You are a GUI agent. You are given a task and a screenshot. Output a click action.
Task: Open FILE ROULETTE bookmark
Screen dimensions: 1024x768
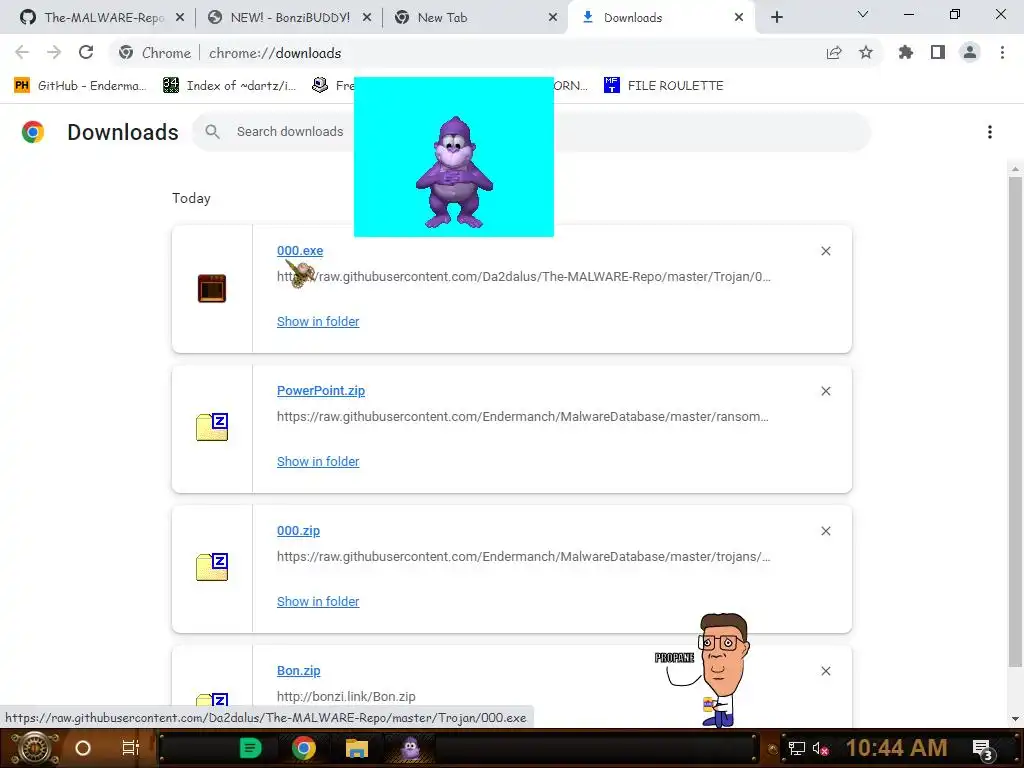click(664, 86)
